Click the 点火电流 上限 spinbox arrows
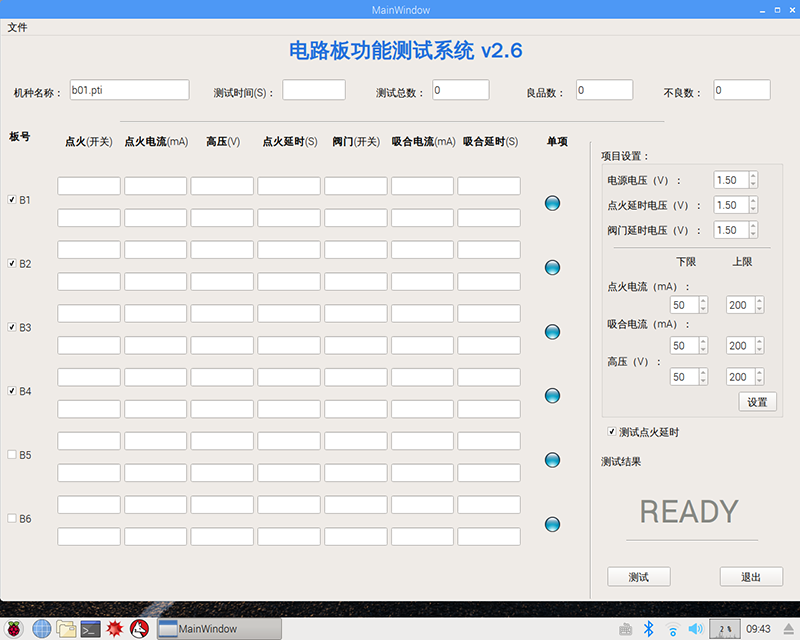Image resolution: width=800 pixels, height=640 pixels. click(759, 305)
